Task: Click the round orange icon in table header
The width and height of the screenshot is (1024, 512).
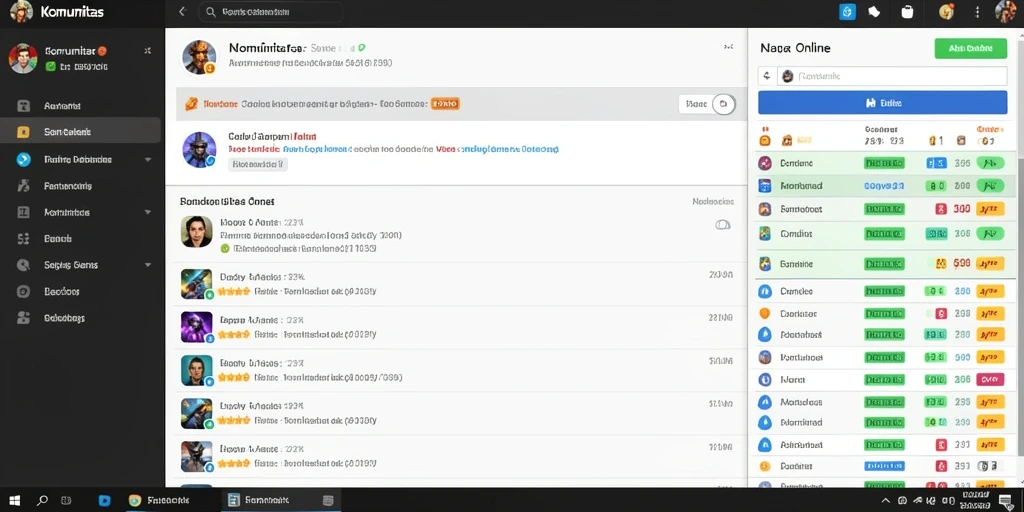Action: coord(765,140)
